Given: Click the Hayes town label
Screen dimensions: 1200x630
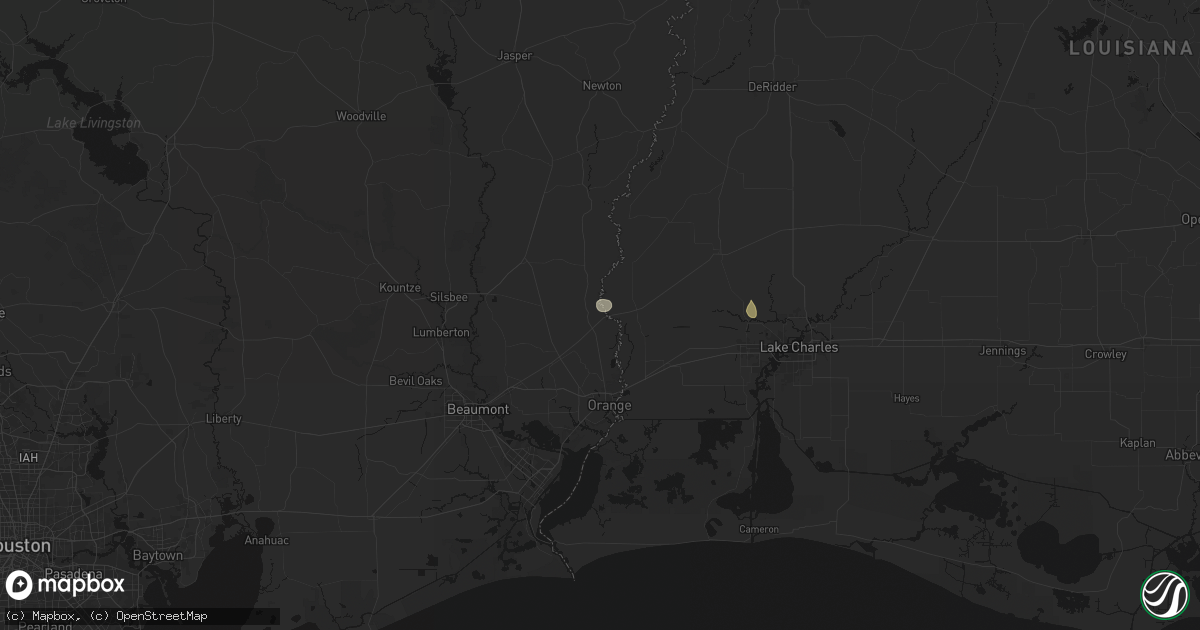Looking at the screenshot, I should [906, 398].
